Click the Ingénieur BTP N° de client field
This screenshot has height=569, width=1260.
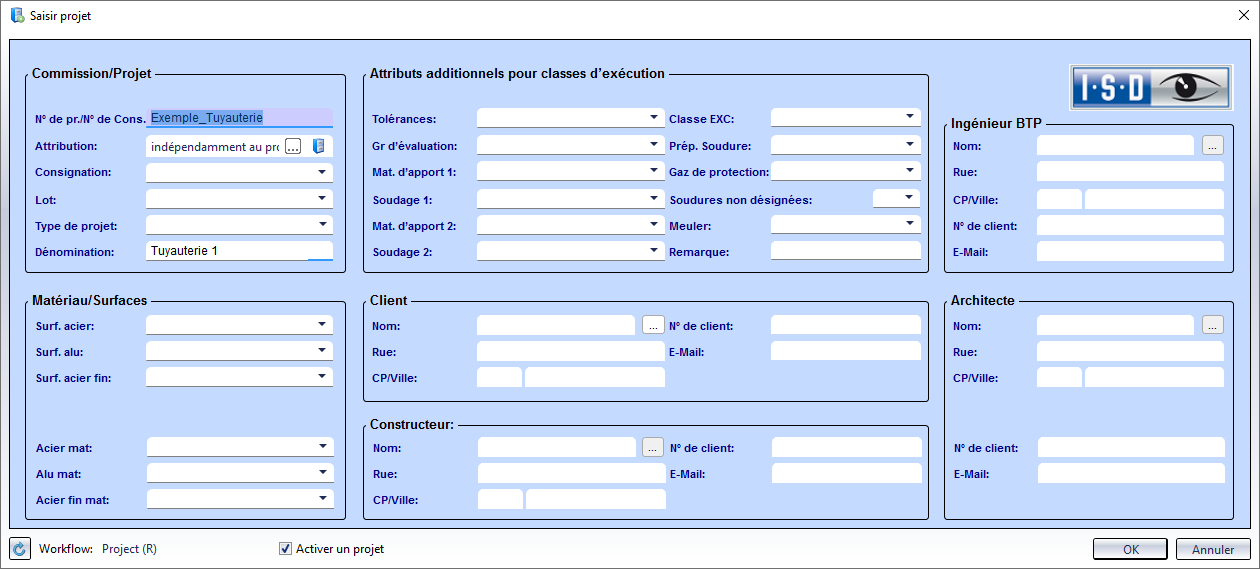point(1130,225)
